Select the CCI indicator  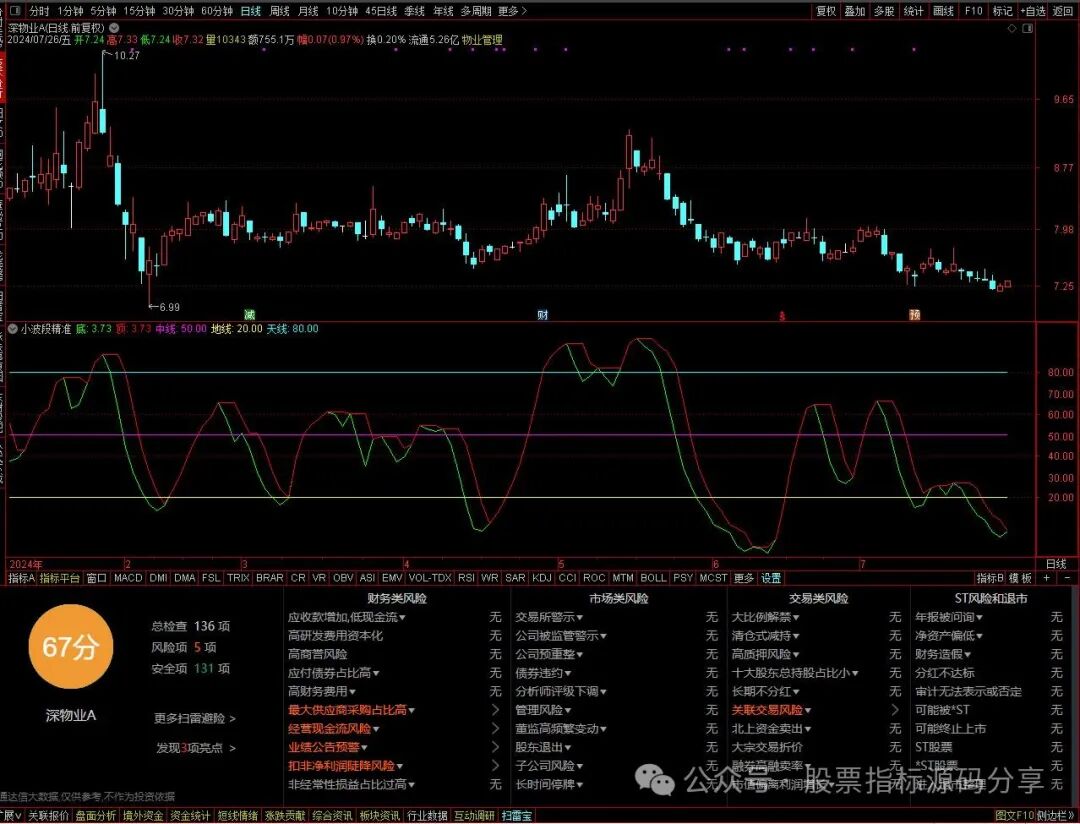click(x=568, y=578)
